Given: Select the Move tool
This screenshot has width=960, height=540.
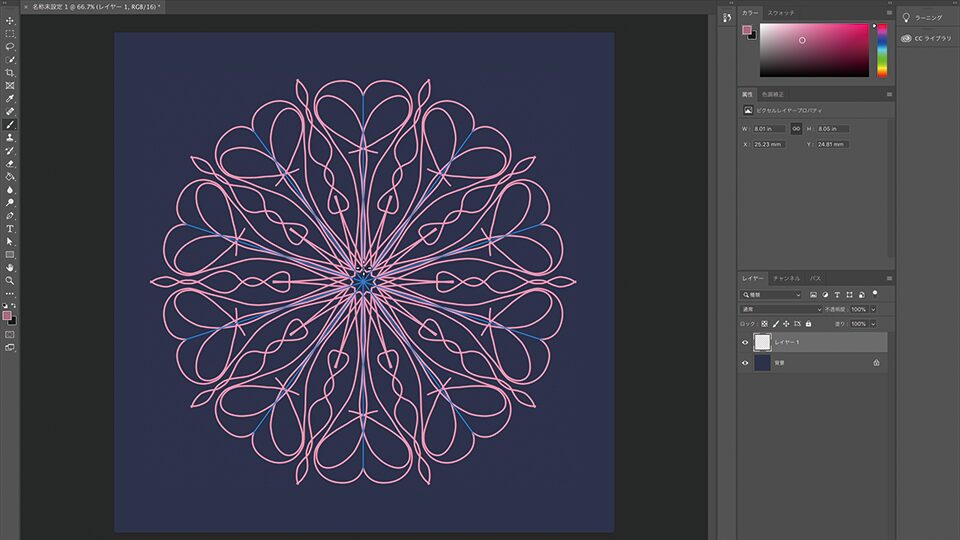Looking at the screenshot, I should pos(10,20).
